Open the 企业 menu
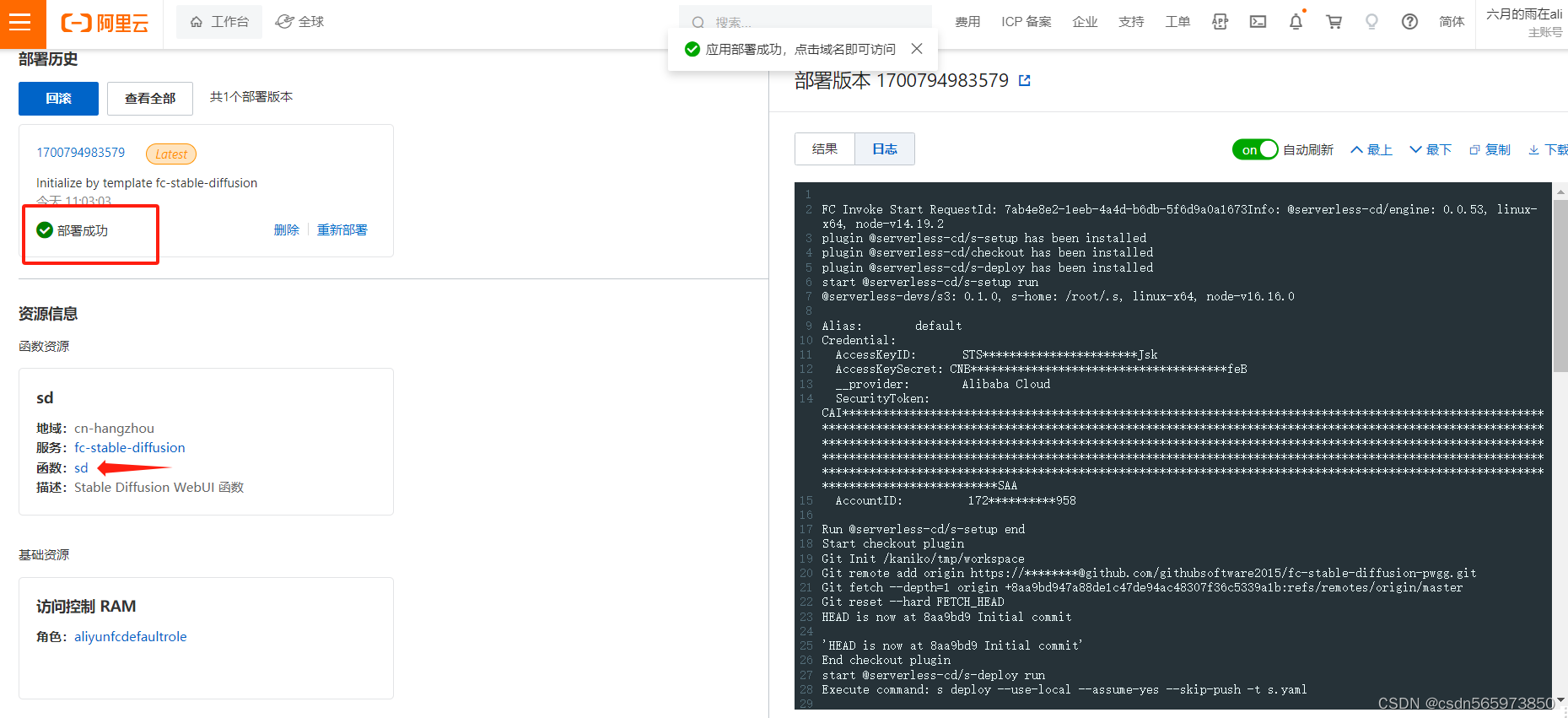 1085,22
